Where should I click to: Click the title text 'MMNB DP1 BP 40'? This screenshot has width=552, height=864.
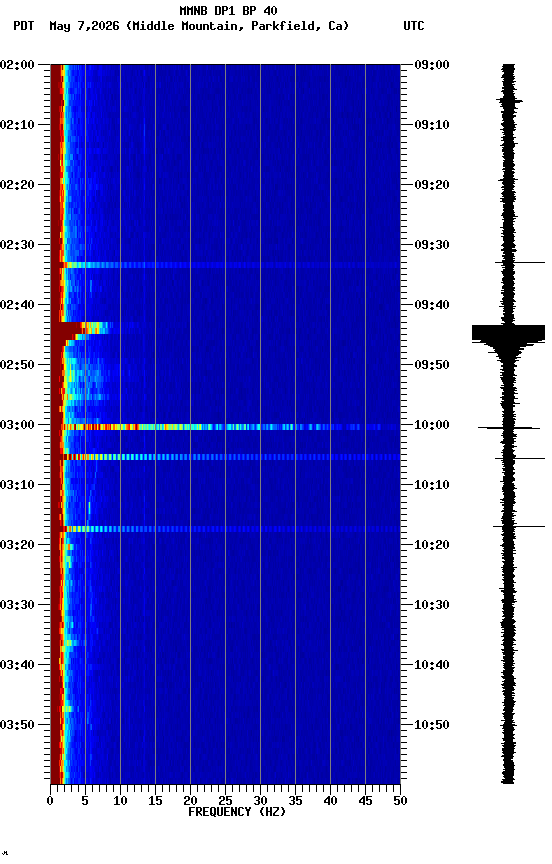click(x=228, y=10)
